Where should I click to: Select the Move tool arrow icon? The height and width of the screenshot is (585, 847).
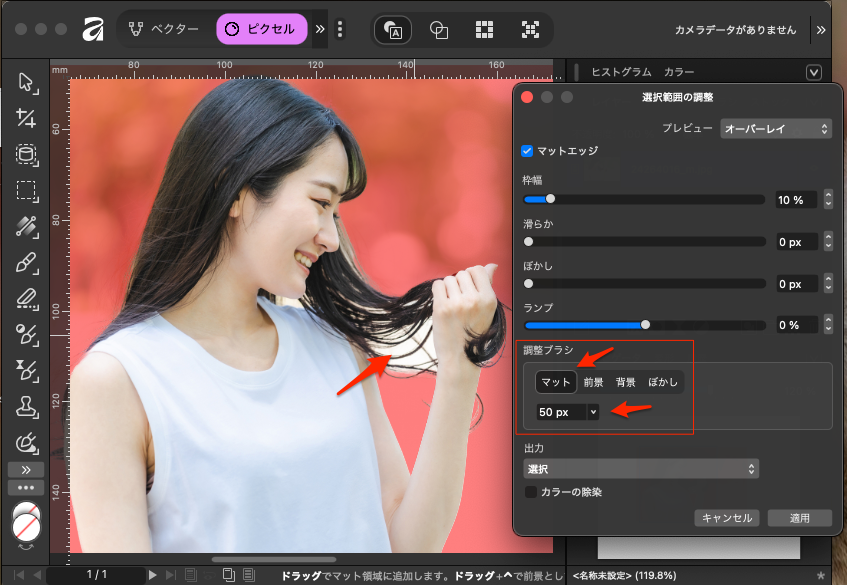click(27, 82)
